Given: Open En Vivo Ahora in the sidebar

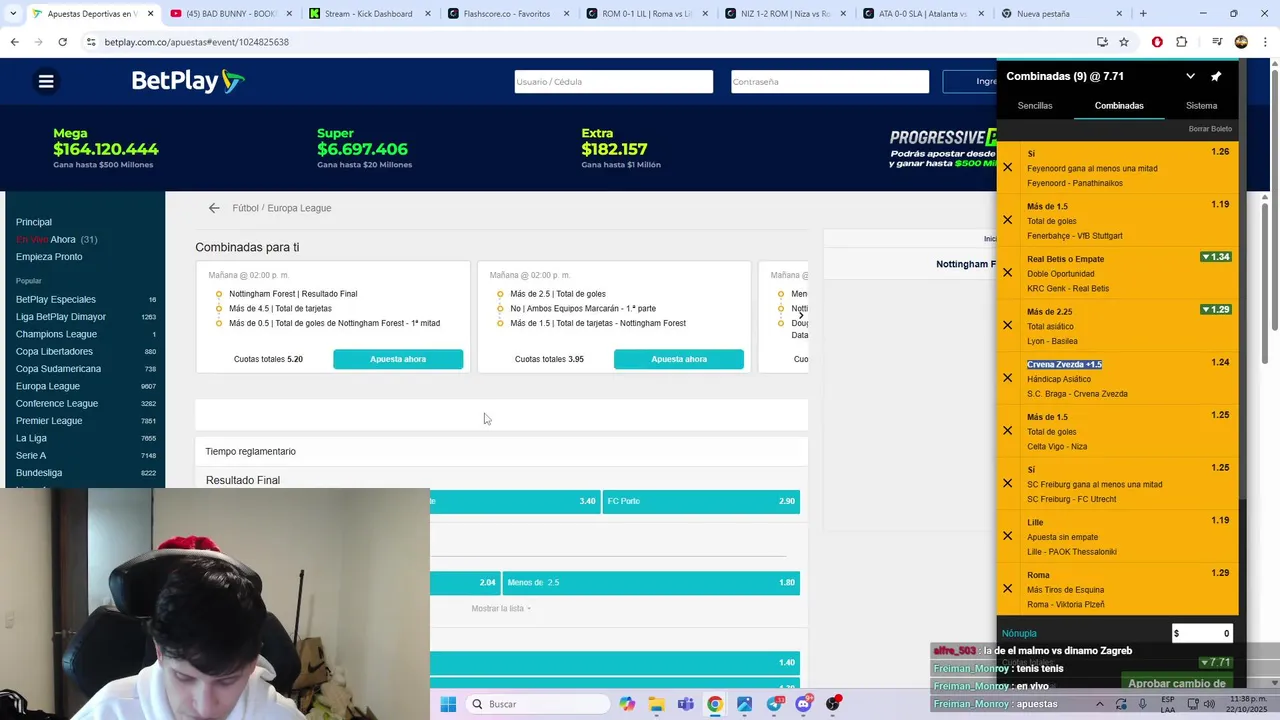Looking at the screenshot, I should coord(56,239).
